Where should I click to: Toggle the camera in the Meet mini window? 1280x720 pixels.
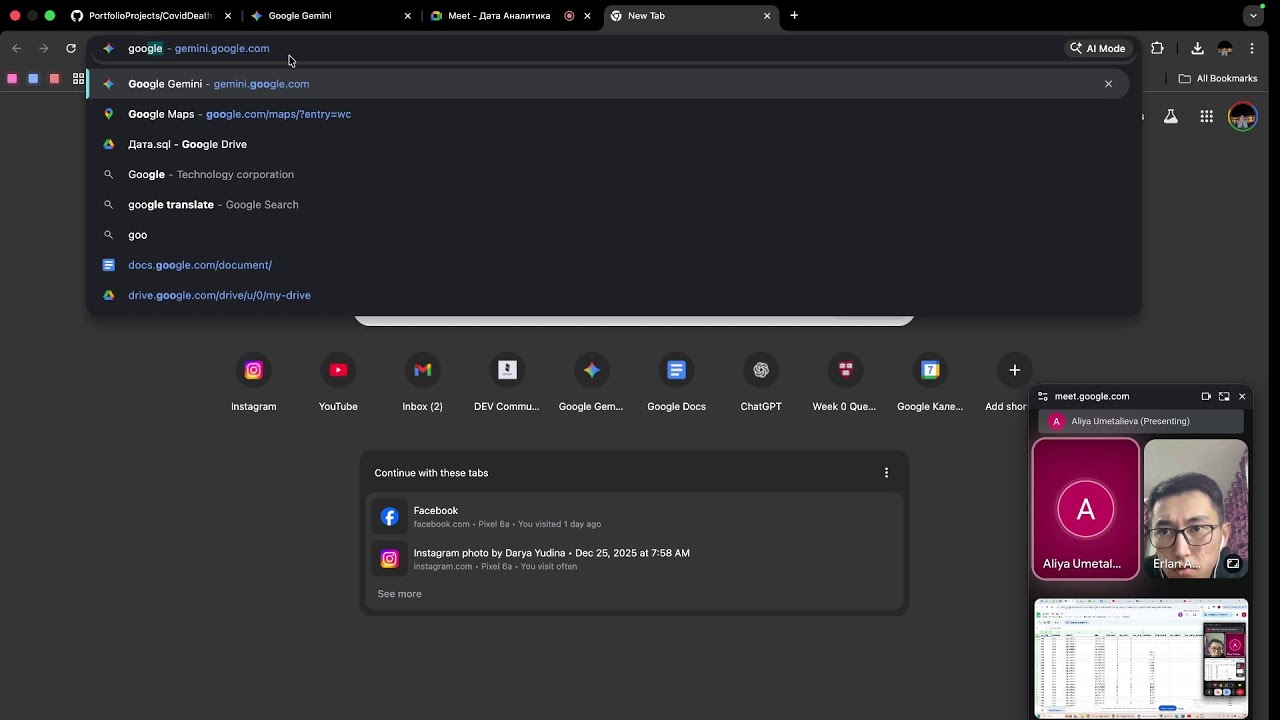coord(1206,396)
